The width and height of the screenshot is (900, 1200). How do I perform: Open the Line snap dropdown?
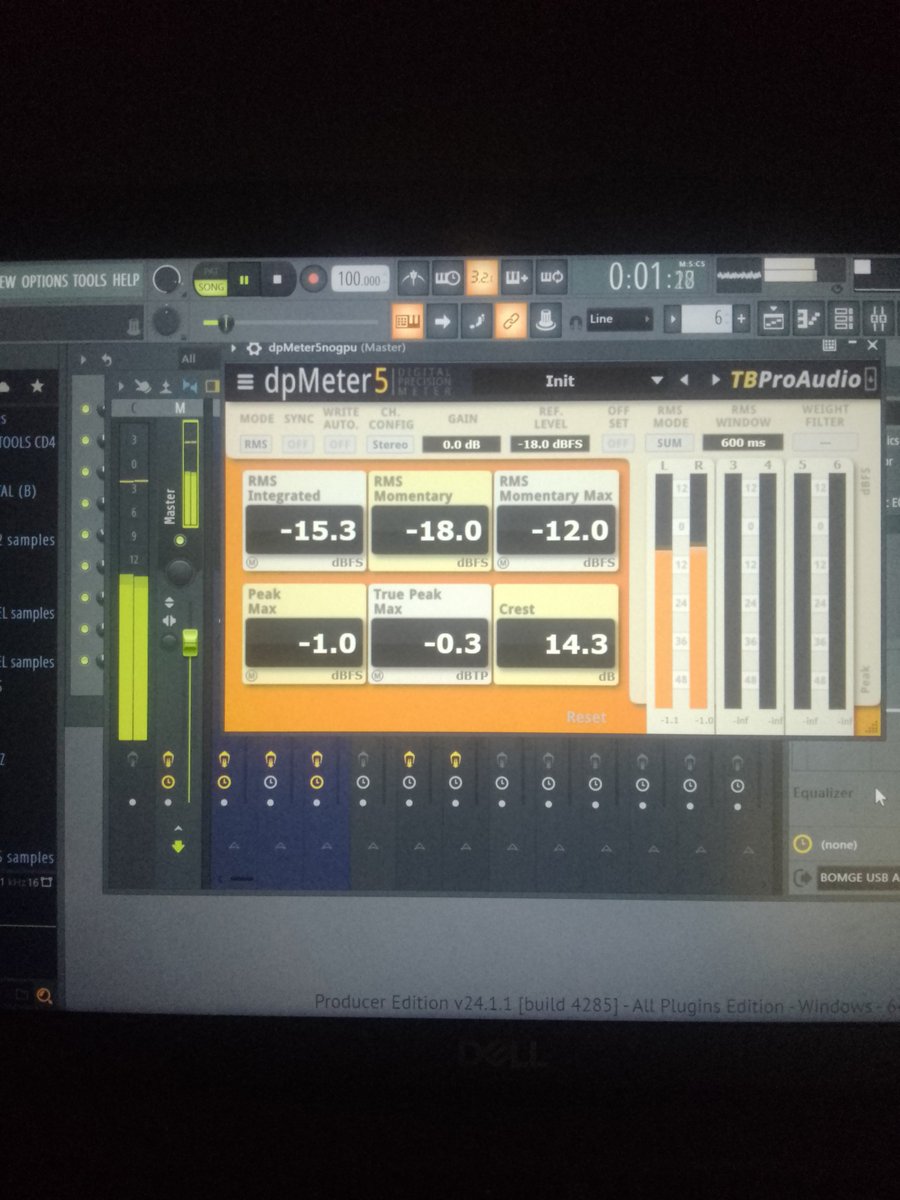(x=620, y=320)
